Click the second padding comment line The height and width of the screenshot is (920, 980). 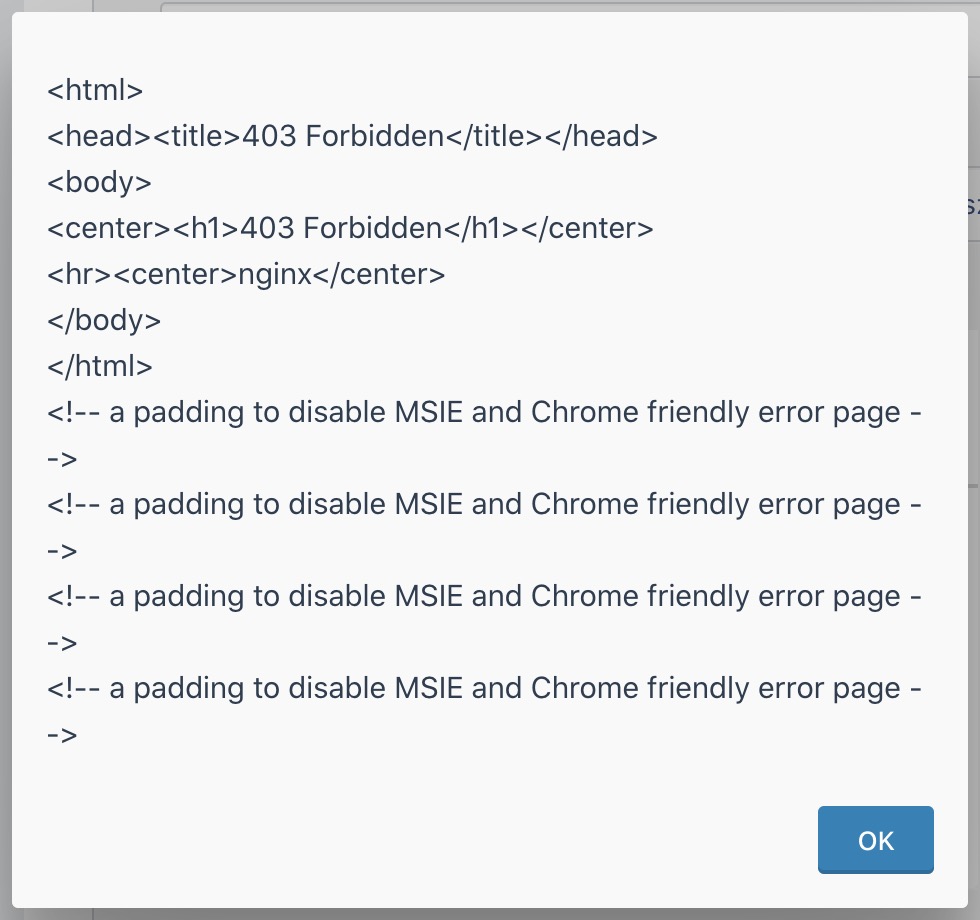click(483, 504)
